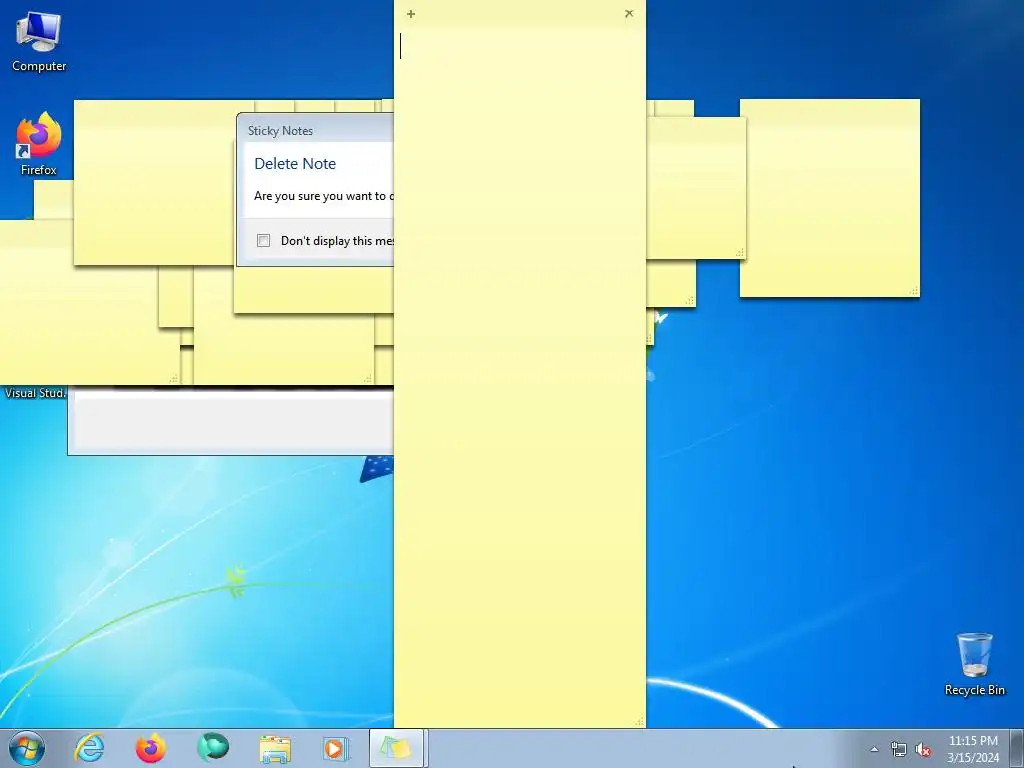1024x768 pixels.
Task: Open Windows Media Player from taskbar
Action: pyautogui.click(x=336, y=748)
